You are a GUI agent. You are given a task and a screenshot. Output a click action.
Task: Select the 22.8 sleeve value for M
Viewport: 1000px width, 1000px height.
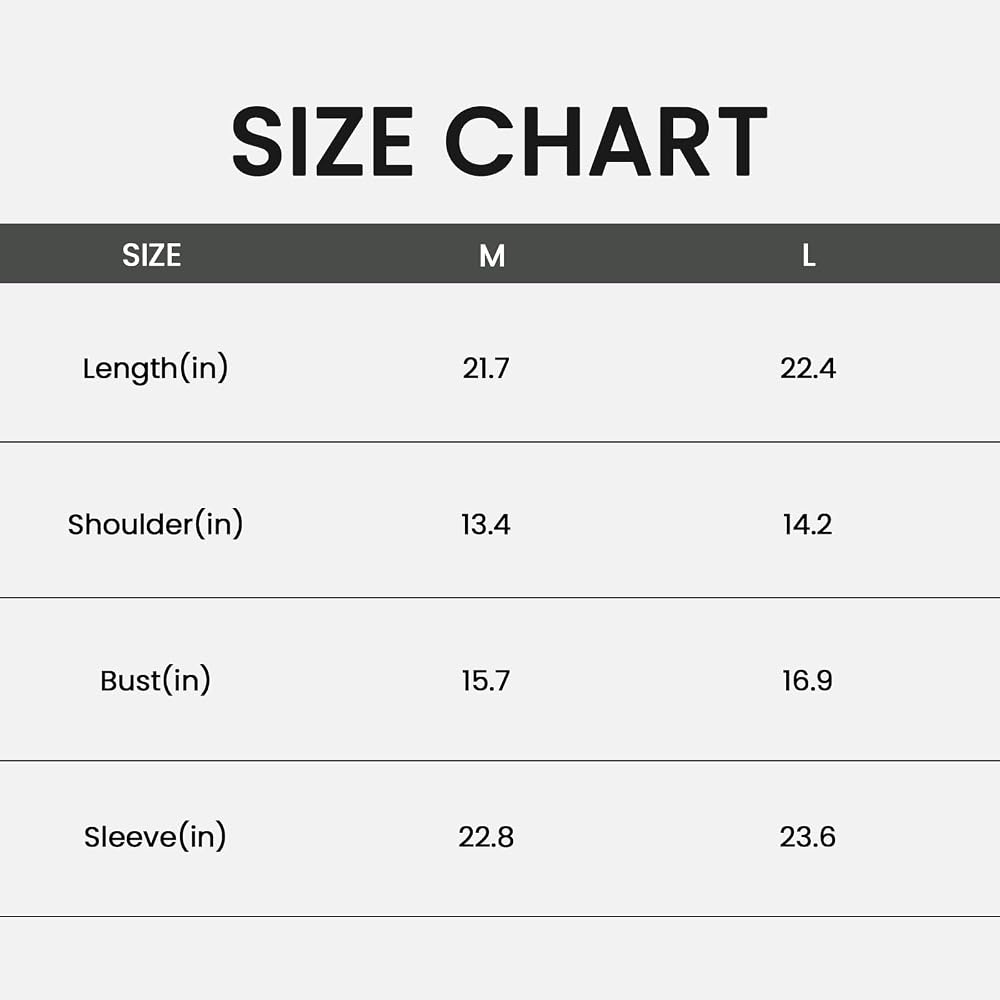point(486,837)
